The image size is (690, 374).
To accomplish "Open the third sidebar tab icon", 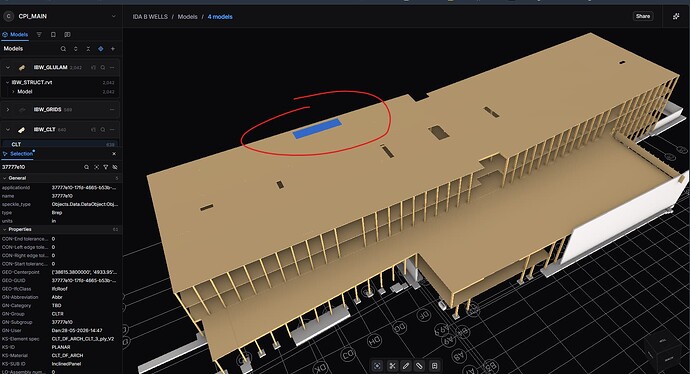I will [53, 34].
